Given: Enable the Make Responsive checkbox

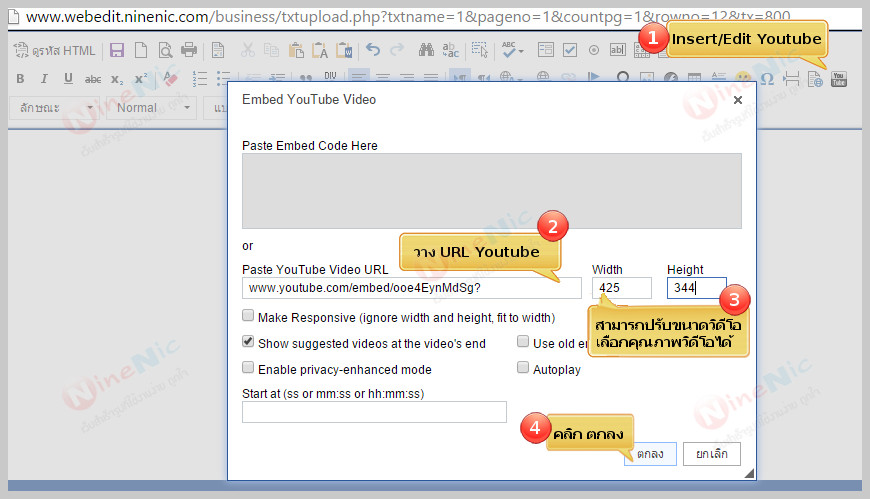Looking at the screenshot, I should pyautogui.click(x=248, y=316).
